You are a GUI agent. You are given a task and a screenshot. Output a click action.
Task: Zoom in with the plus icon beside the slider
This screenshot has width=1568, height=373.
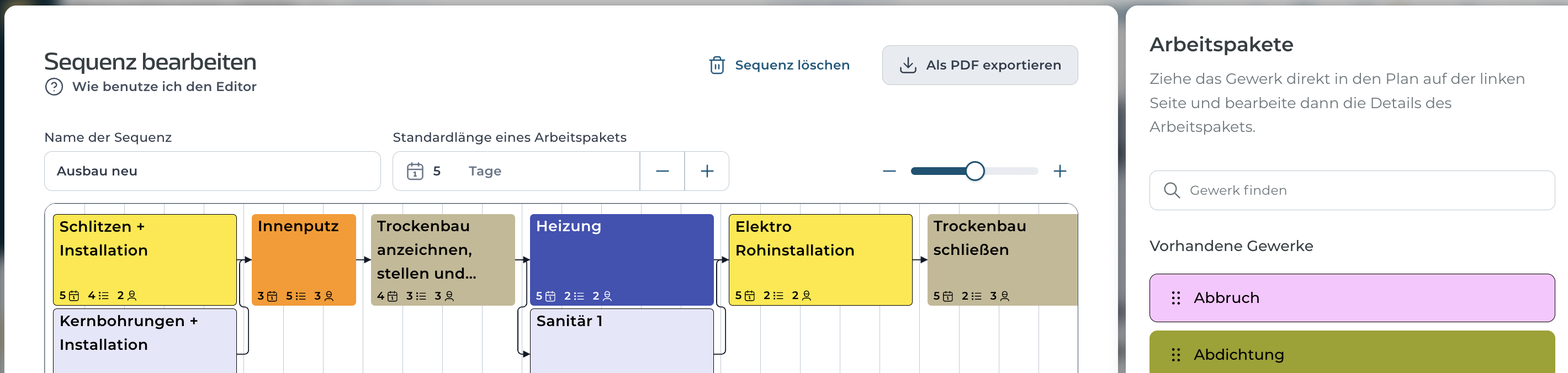pos(1060,172)
